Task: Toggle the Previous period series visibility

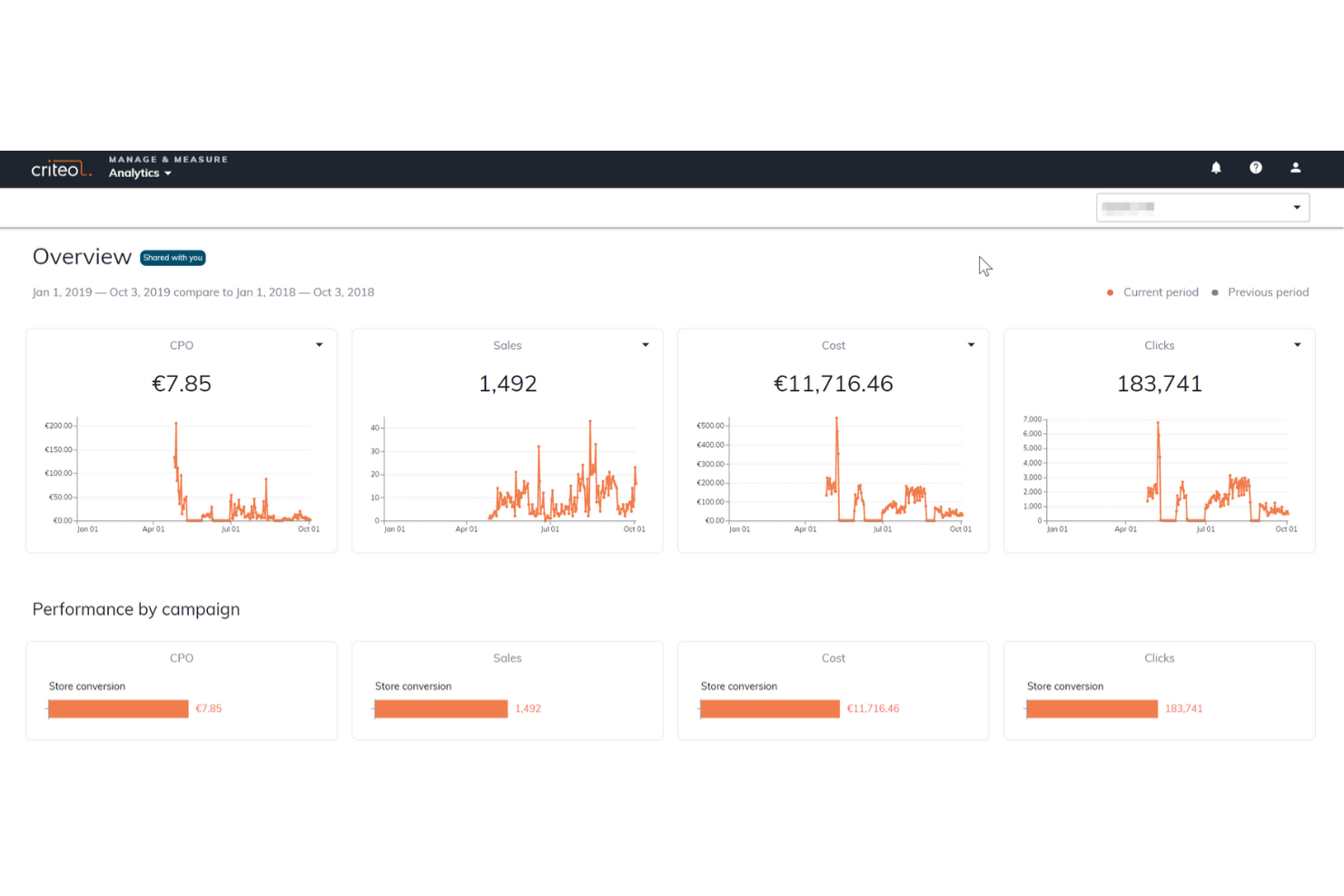Action: pyautogui.click(x=1262, y=292)
